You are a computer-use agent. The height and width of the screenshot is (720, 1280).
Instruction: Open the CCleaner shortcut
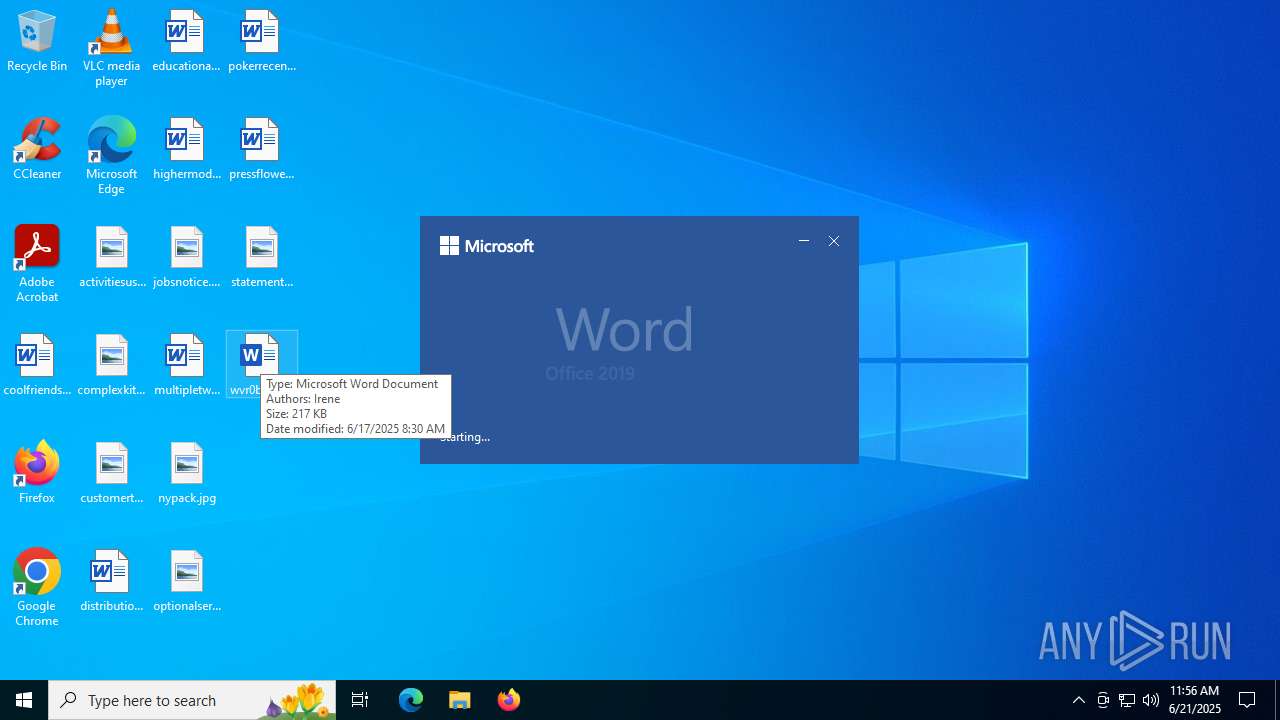(x=37, y=149)
